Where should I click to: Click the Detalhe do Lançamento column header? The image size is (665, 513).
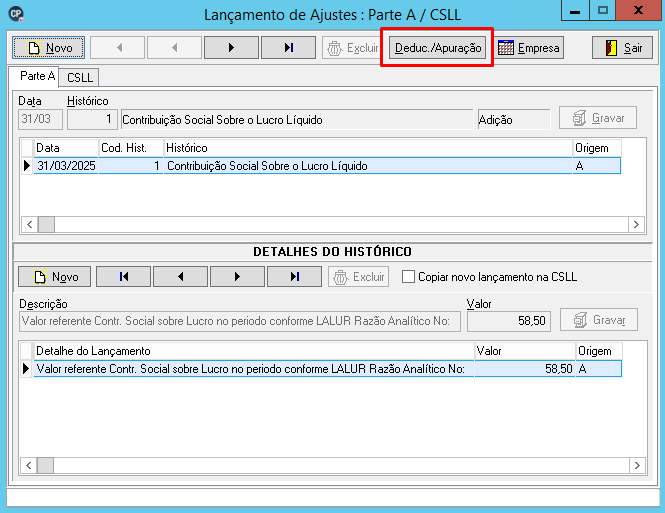(254, 351)
